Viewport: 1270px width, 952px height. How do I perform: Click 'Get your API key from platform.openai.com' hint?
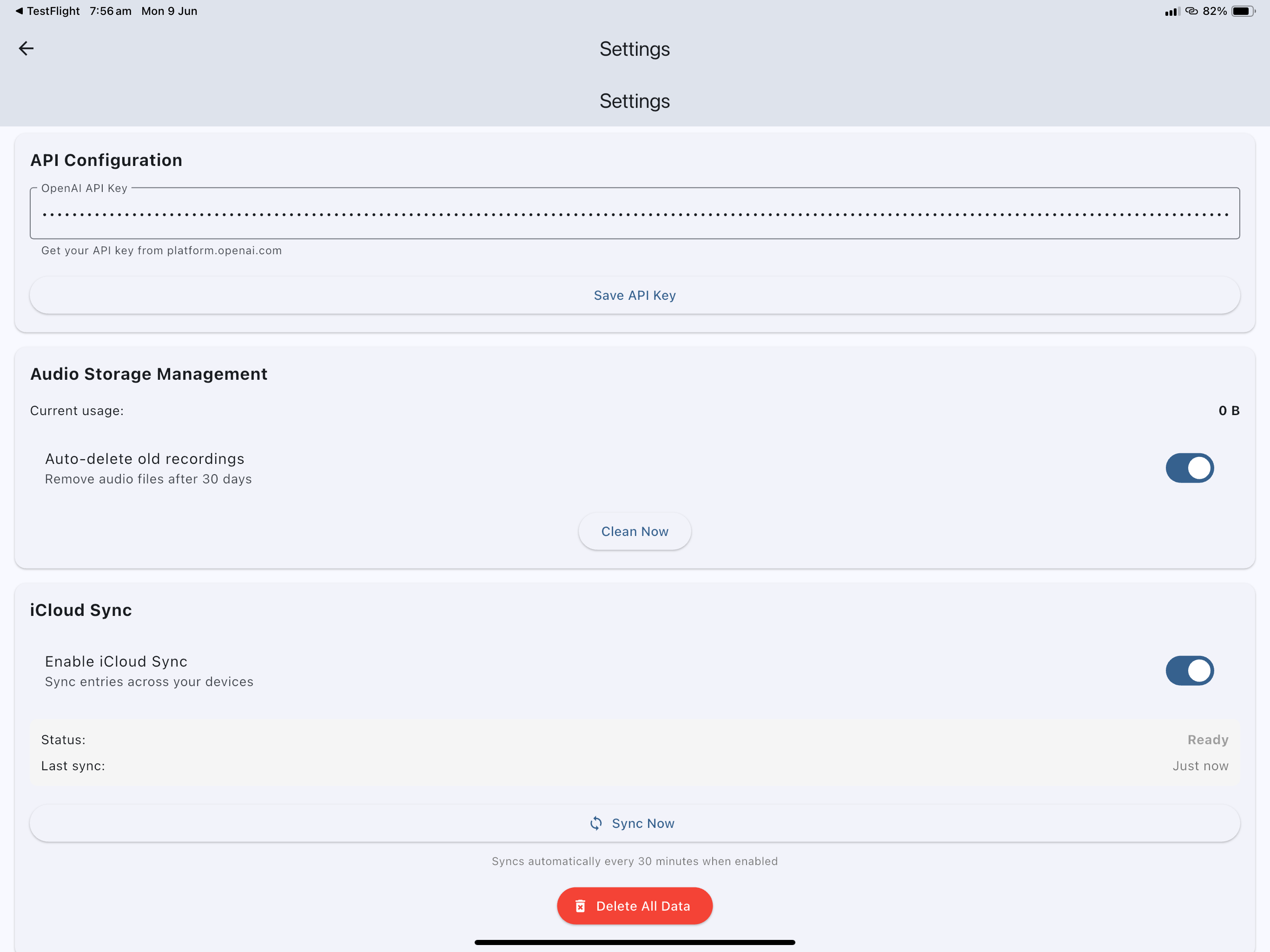point(161,251)
